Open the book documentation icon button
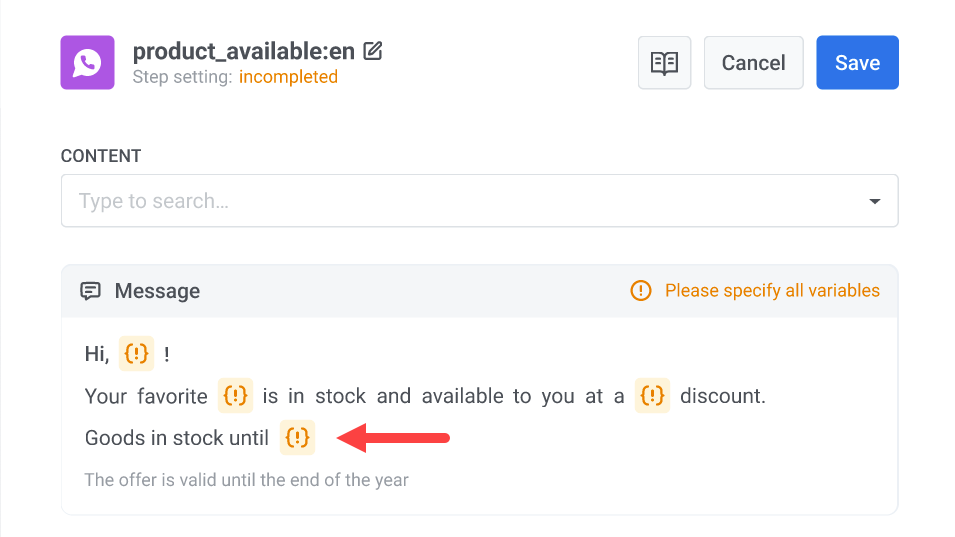 664,63
